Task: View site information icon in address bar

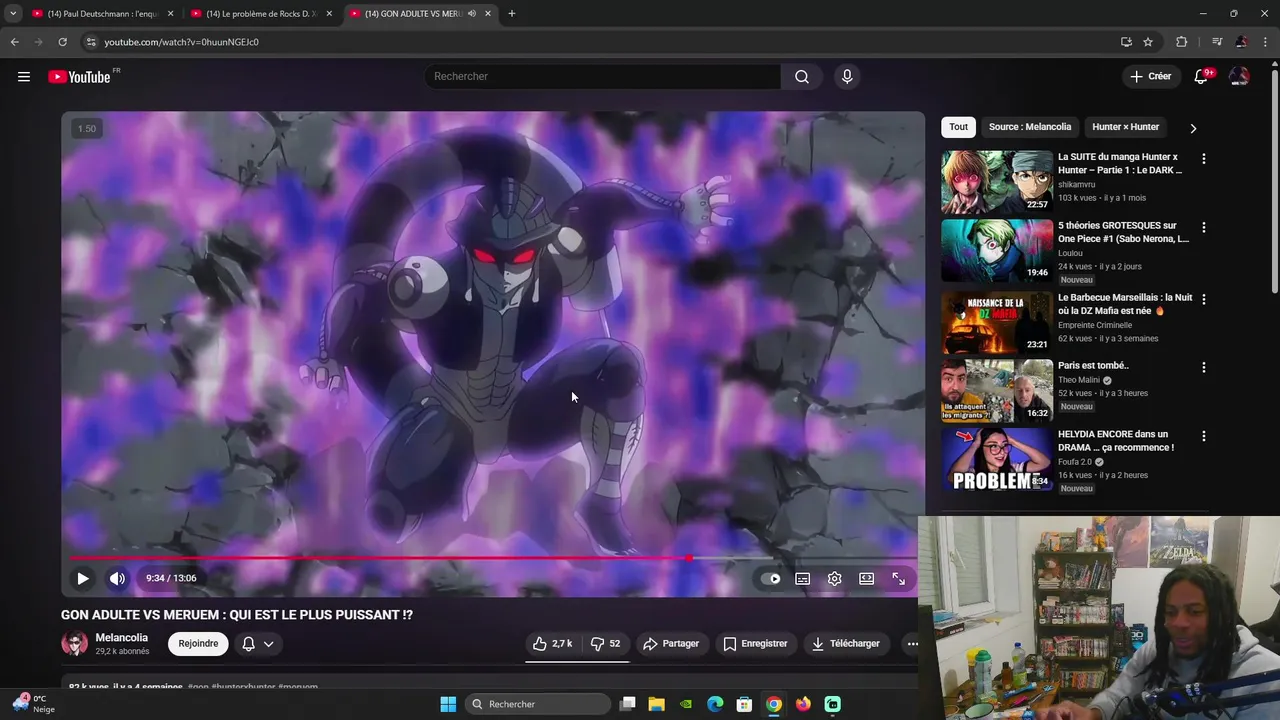Action: pos(90,42)
